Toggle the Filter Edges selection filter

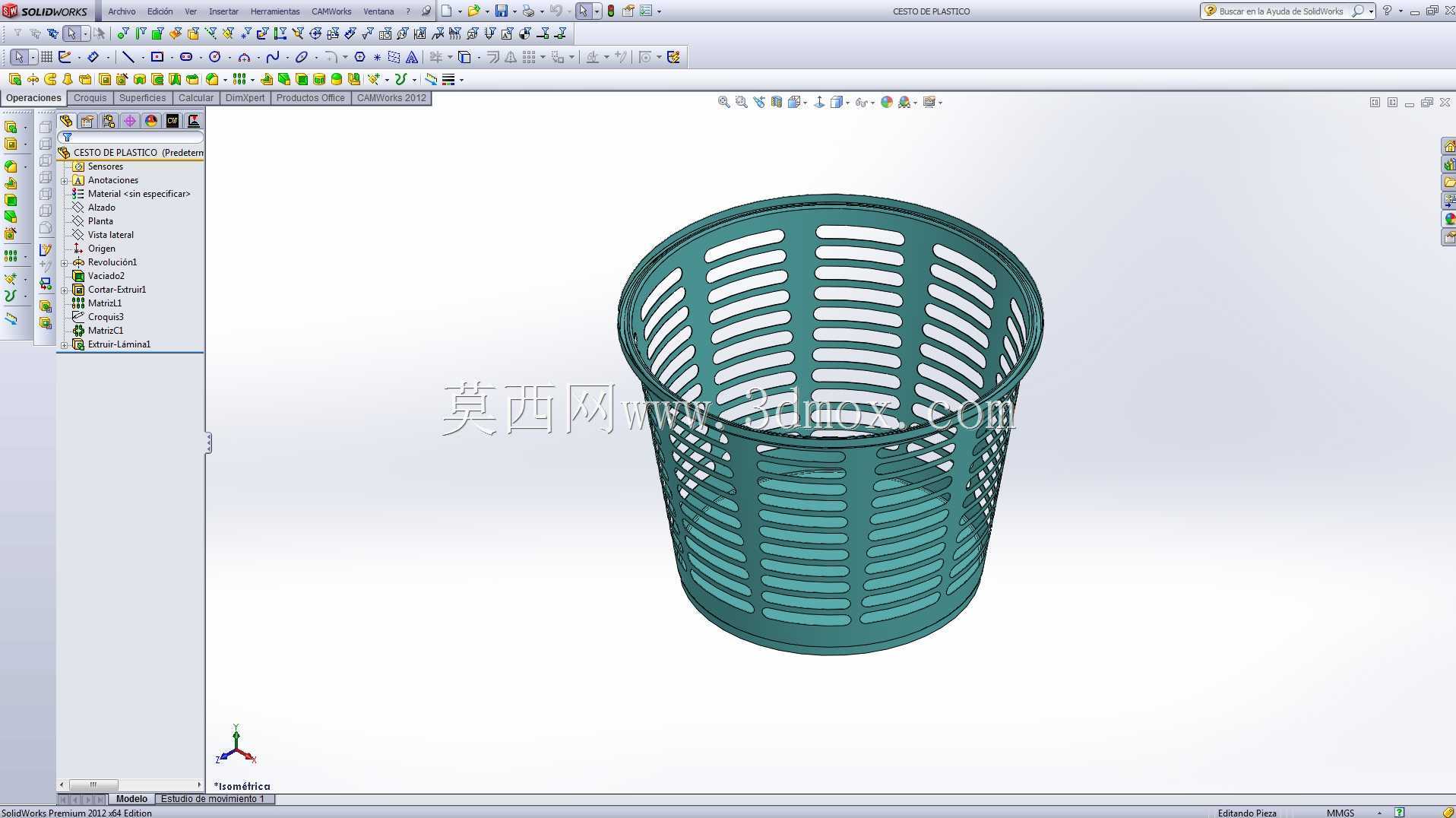140,33
